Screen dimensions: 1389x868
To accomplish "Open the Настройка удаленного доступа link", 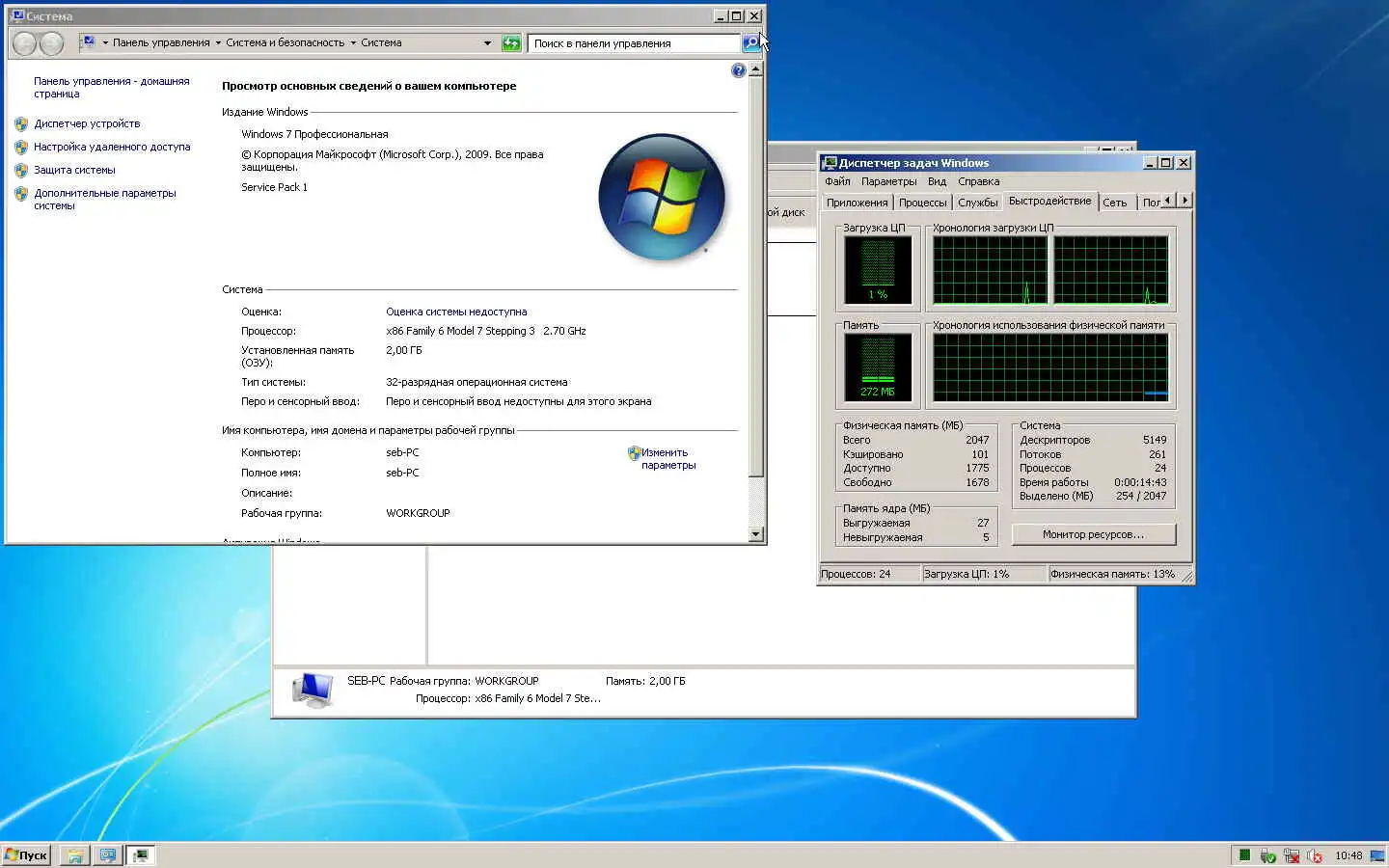I will [x=112, y=147].
